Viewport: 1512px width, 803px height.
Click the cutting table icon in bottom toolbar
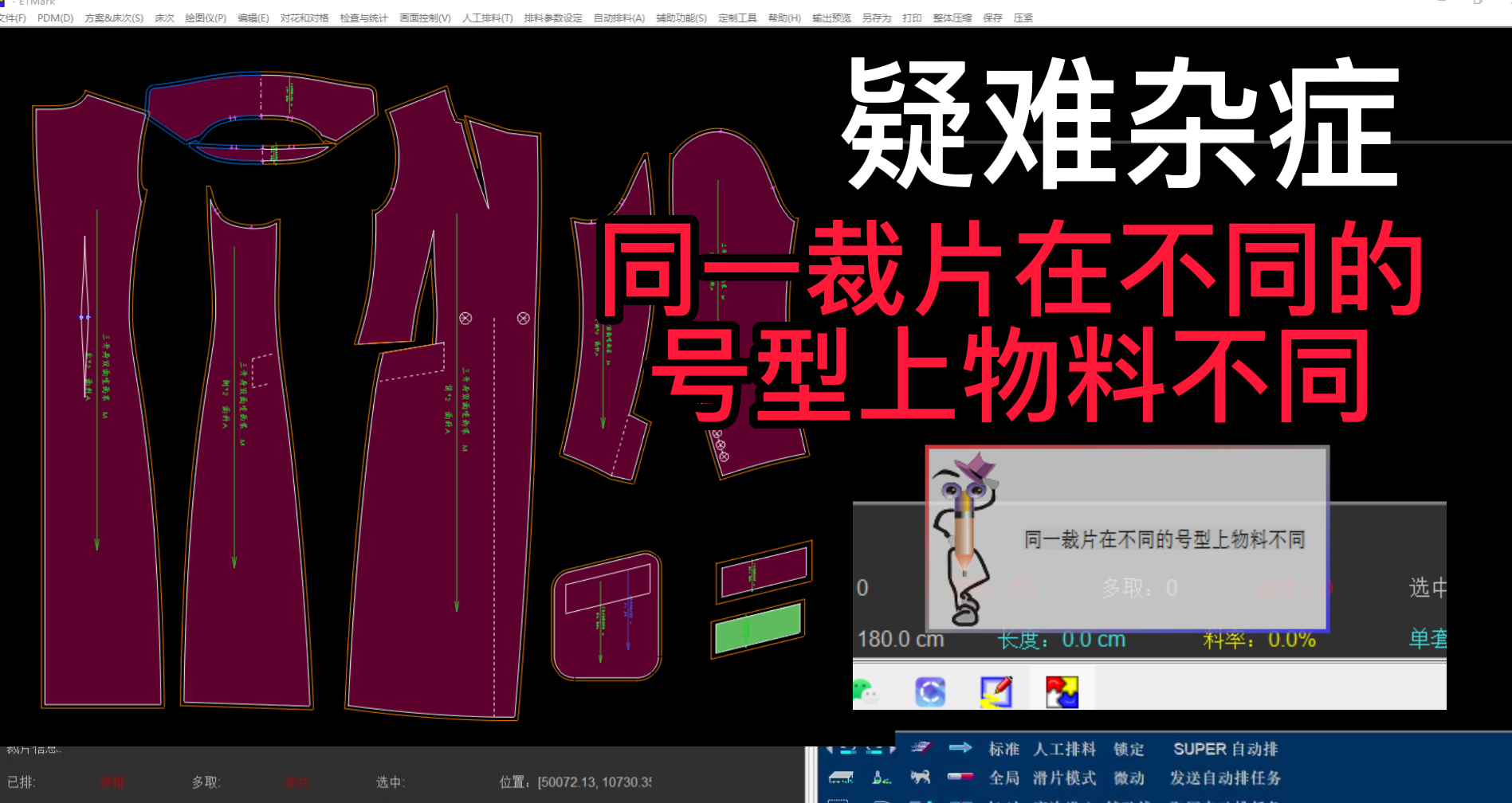tap(841, 778)
